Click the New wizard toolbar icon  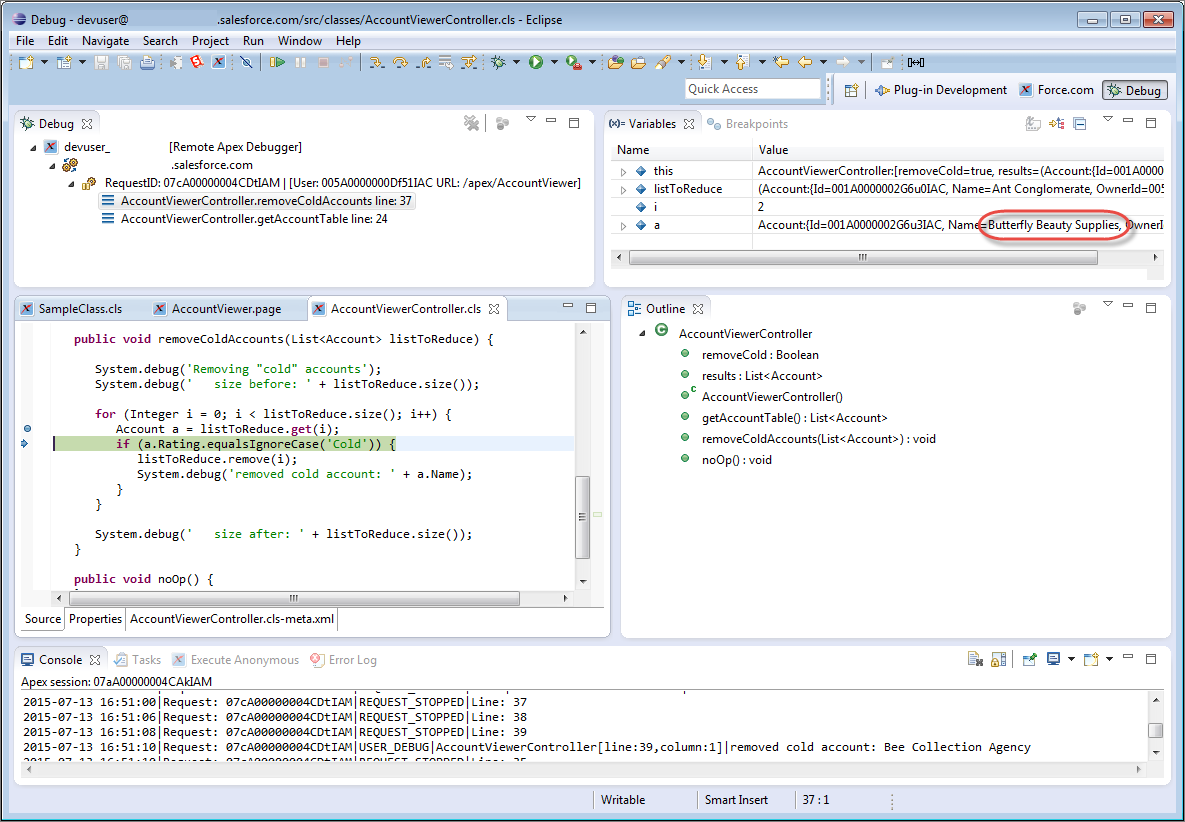[x=26, y=63]
